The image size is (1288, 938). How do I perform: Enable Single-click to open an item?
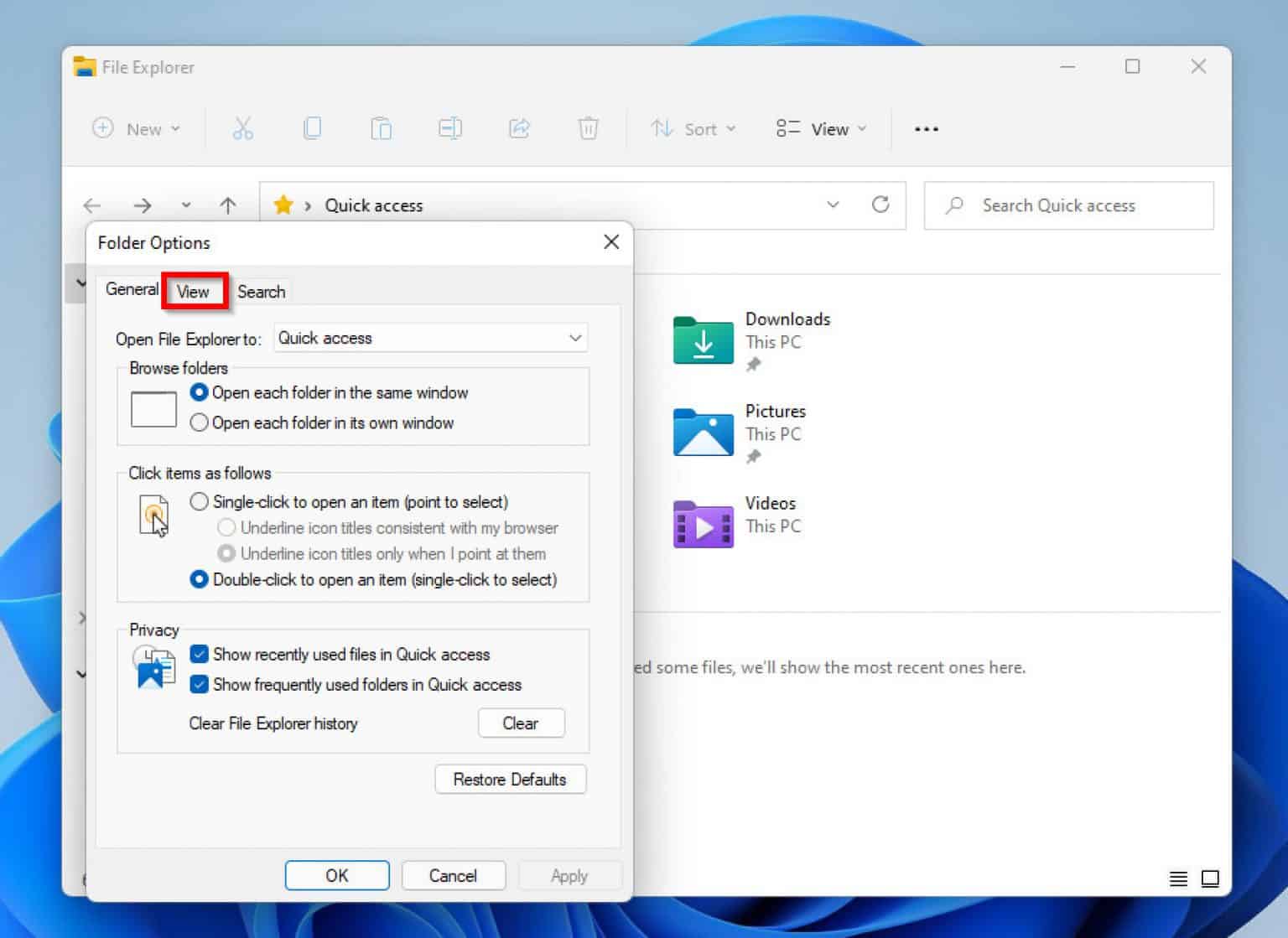pyautogui.click(x=199, y=501)
